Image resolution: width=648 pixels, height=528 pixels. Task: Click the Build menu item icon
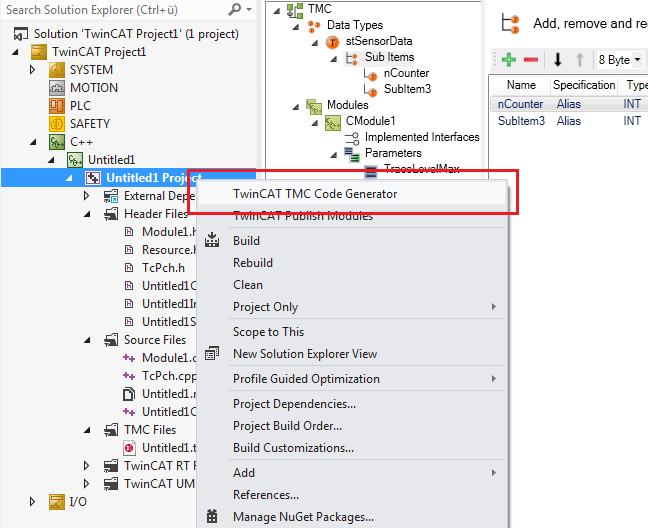[x=212, y=240]
